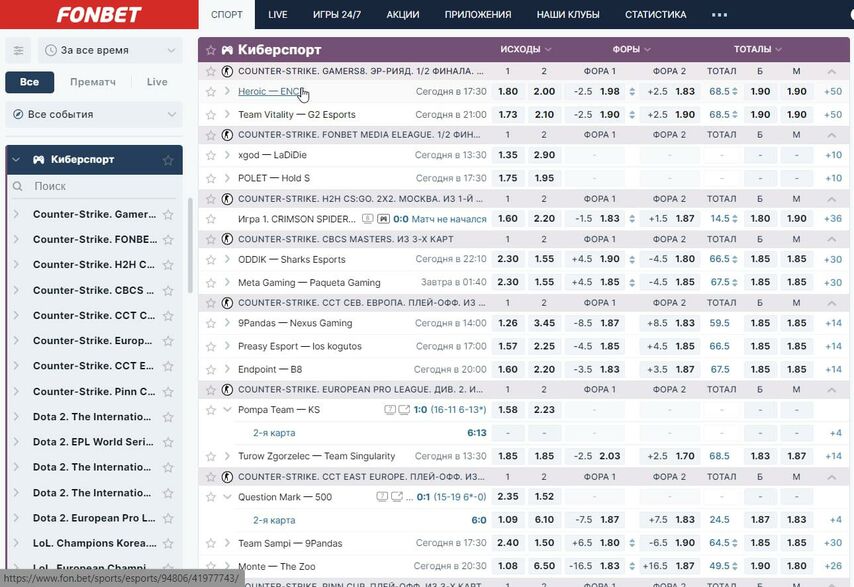Open the ИГРЫ 24/7 tab
Viewport: 854px width, 587px height.
337,15
